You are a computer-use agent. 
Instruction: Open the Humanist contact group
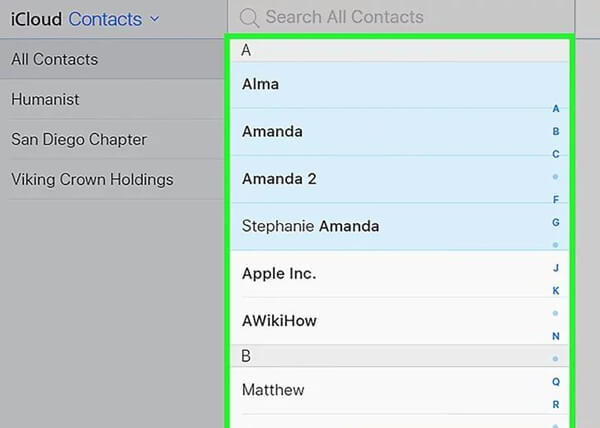45,99
